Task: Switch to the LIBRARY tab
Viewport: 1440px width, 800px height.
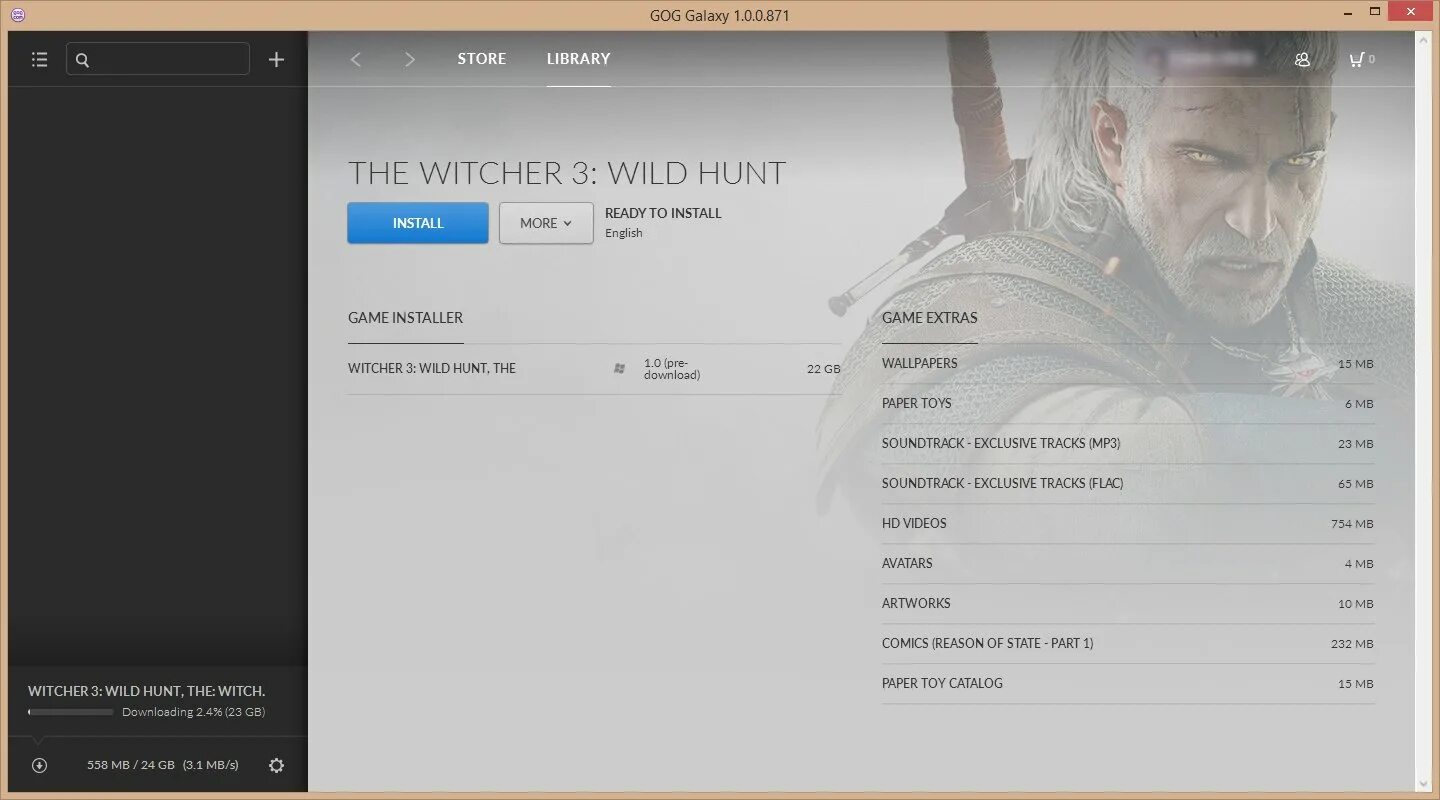Action: pyautogui.click(x=578, y=59)
